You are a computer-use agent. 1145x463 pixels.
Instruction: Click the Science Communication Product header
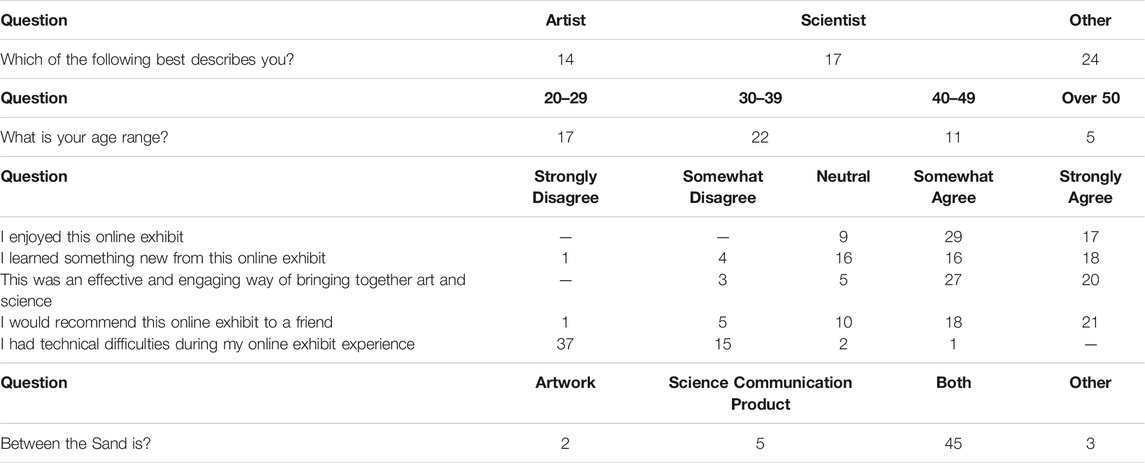[x=760, y=393]
